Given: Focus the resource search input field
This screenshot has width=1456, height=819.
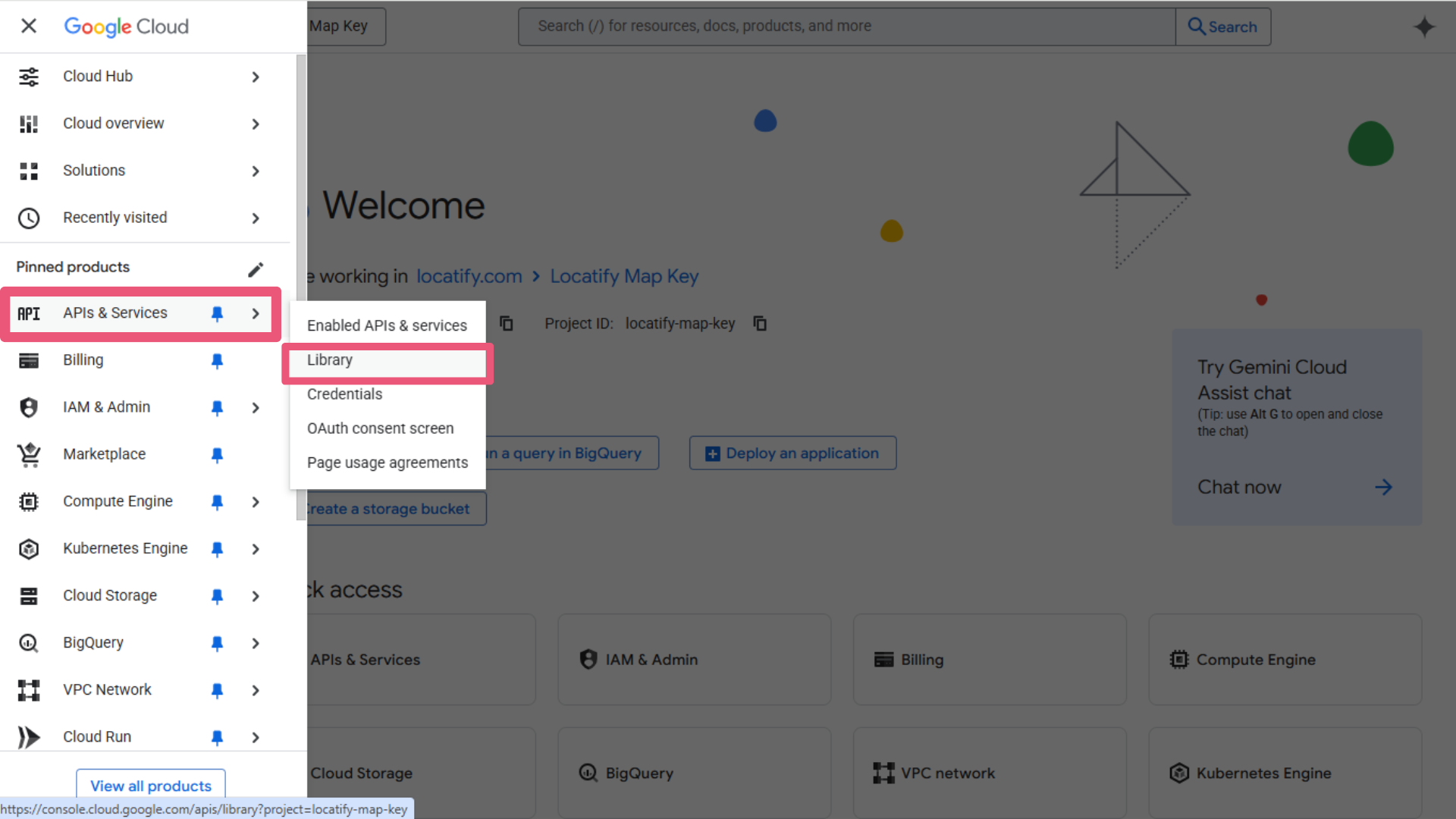Looking at the screenshot, I should [846, 27].
